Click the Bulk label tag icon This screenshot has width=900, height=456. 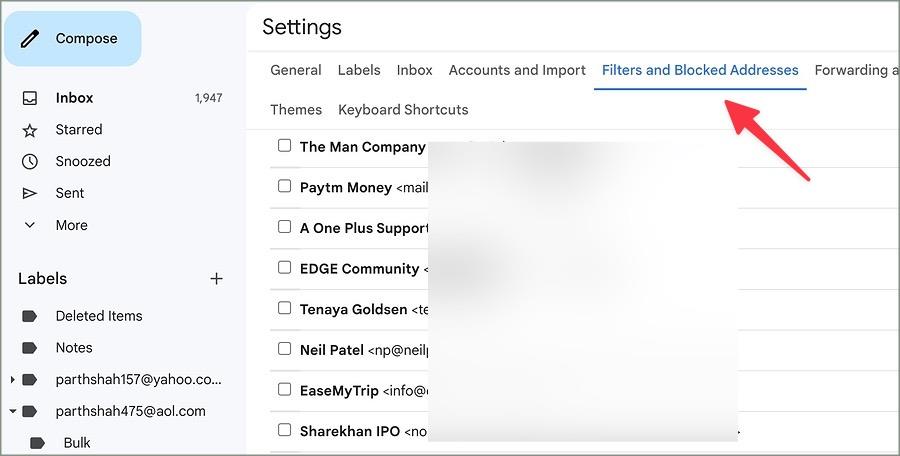[x=37, y=443]
